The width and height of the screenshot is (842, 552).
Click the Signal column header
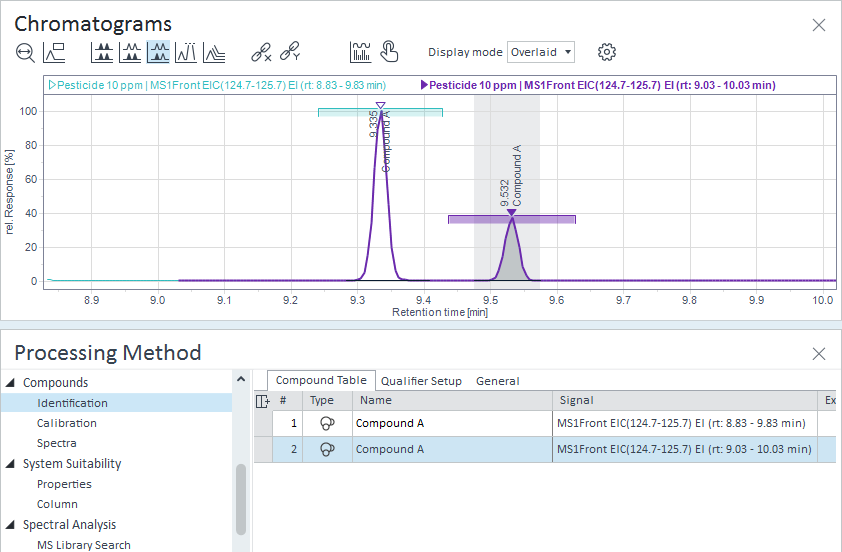[685, 400]
